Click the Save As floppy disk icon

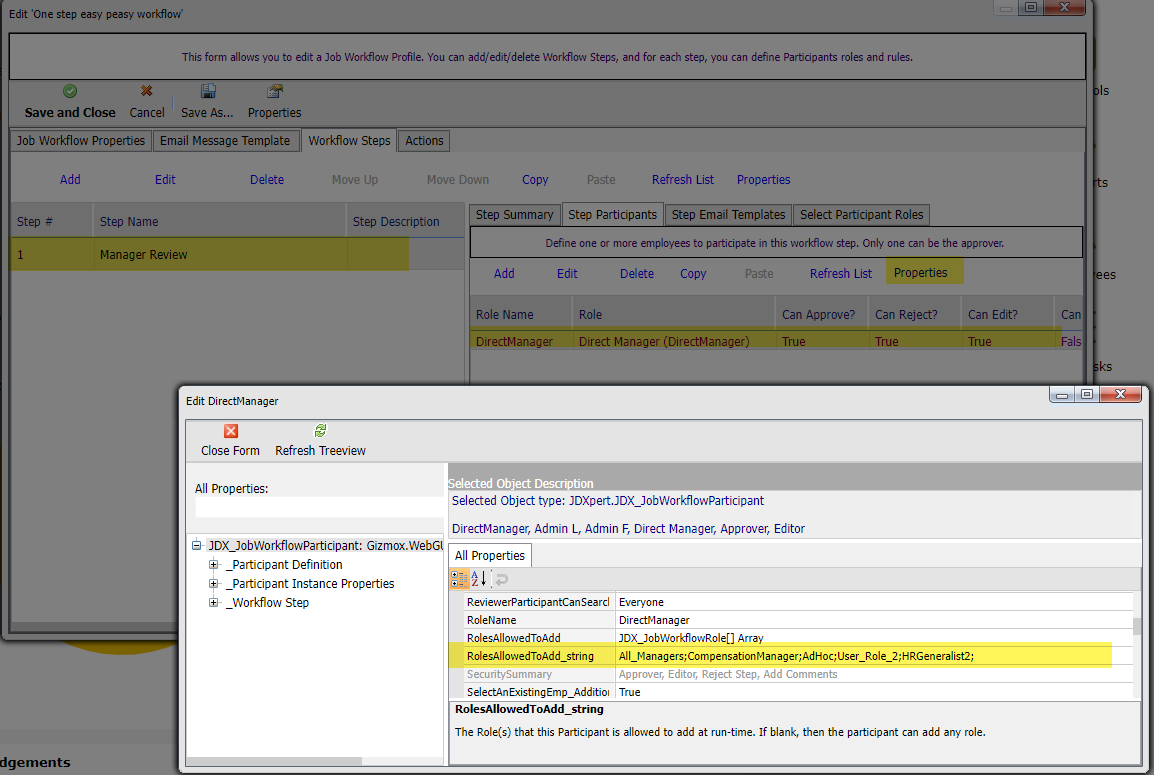[208, 91]
